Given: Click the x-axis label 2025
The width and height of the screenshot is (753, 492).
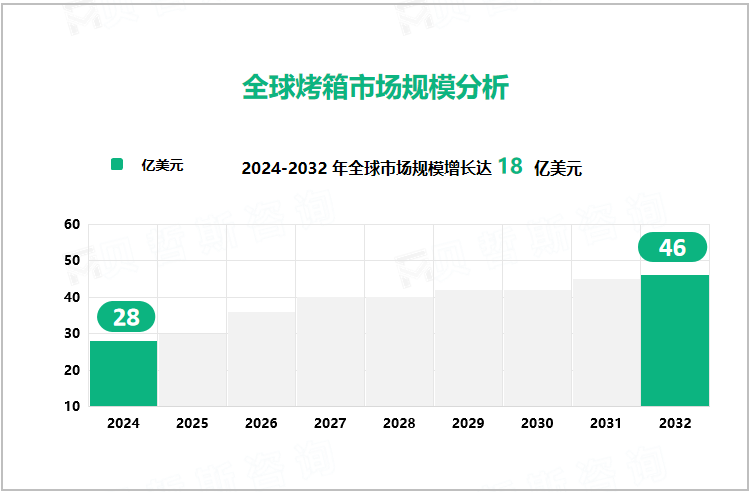Looking at the screenshot, I should pyautogui.click(x=192, y=423).
